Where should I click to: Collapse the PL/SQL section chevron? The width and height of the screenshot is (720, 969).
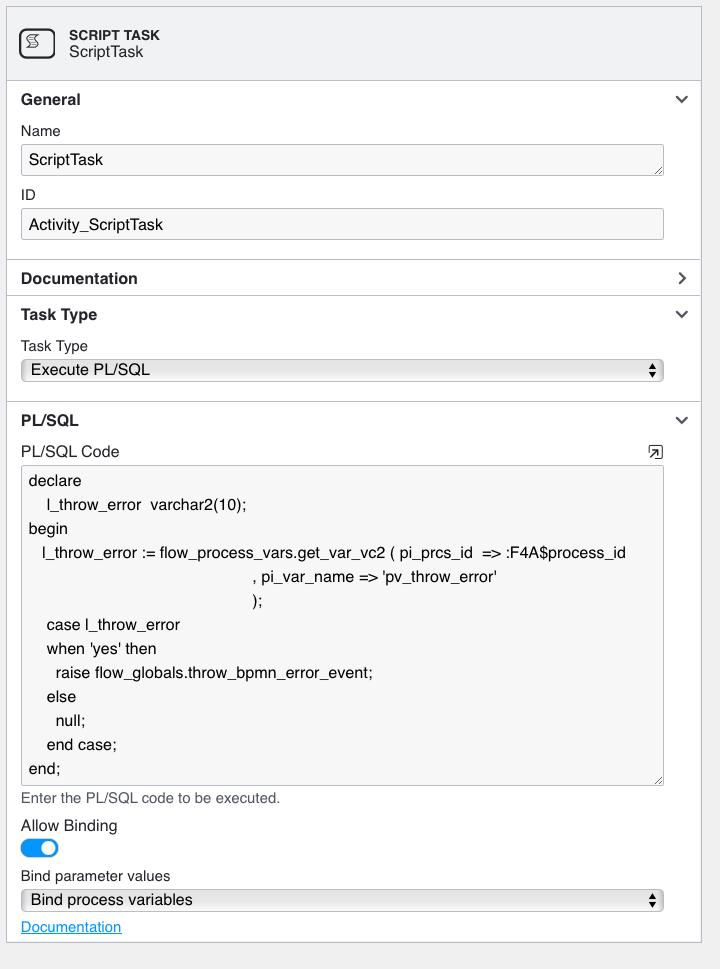[682, 420]
